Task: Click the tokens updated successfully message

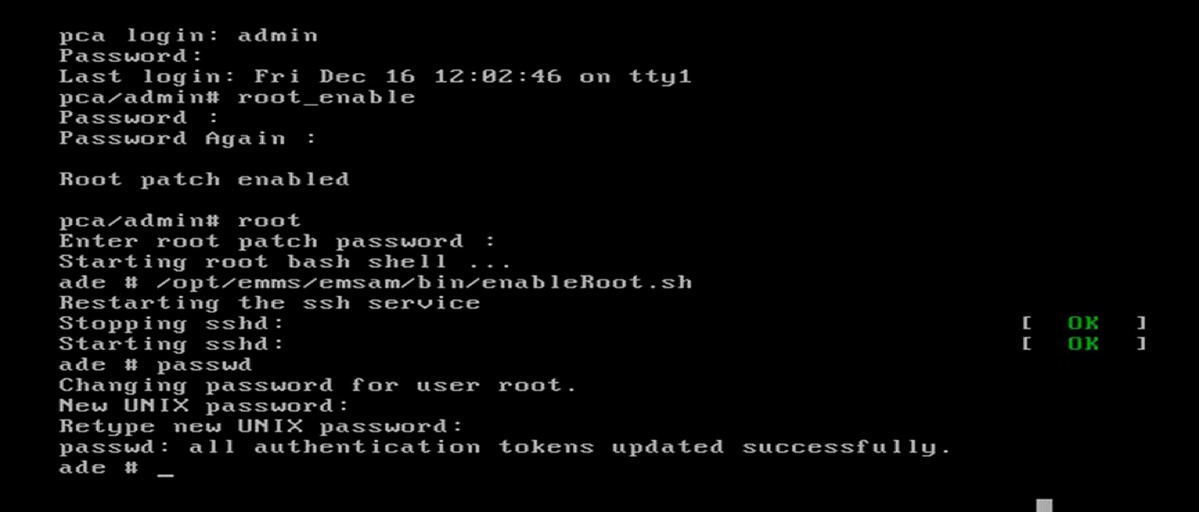Action: [x=505, y=447]
